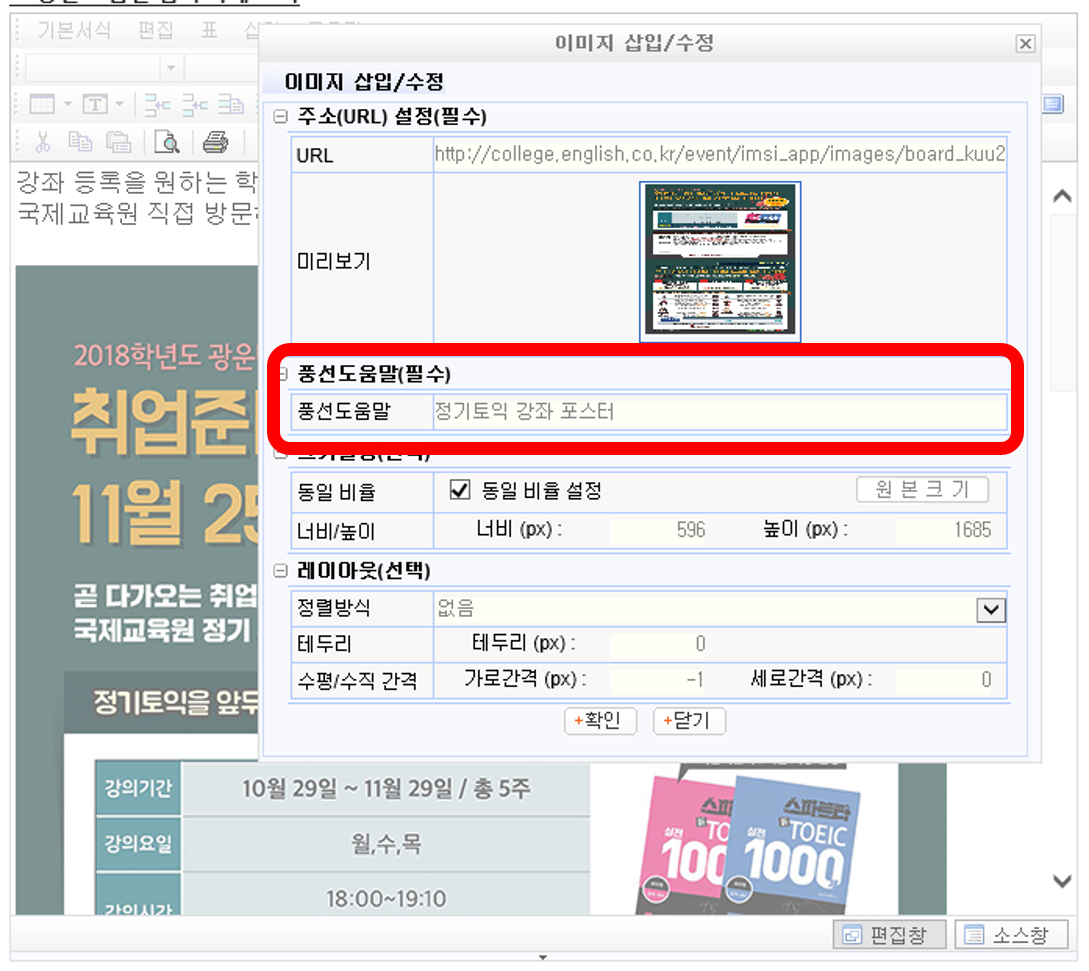The height and width of the screenshot is (971, 1089).
Task: Confirm with the +확인 button
Action: [601, 721]
